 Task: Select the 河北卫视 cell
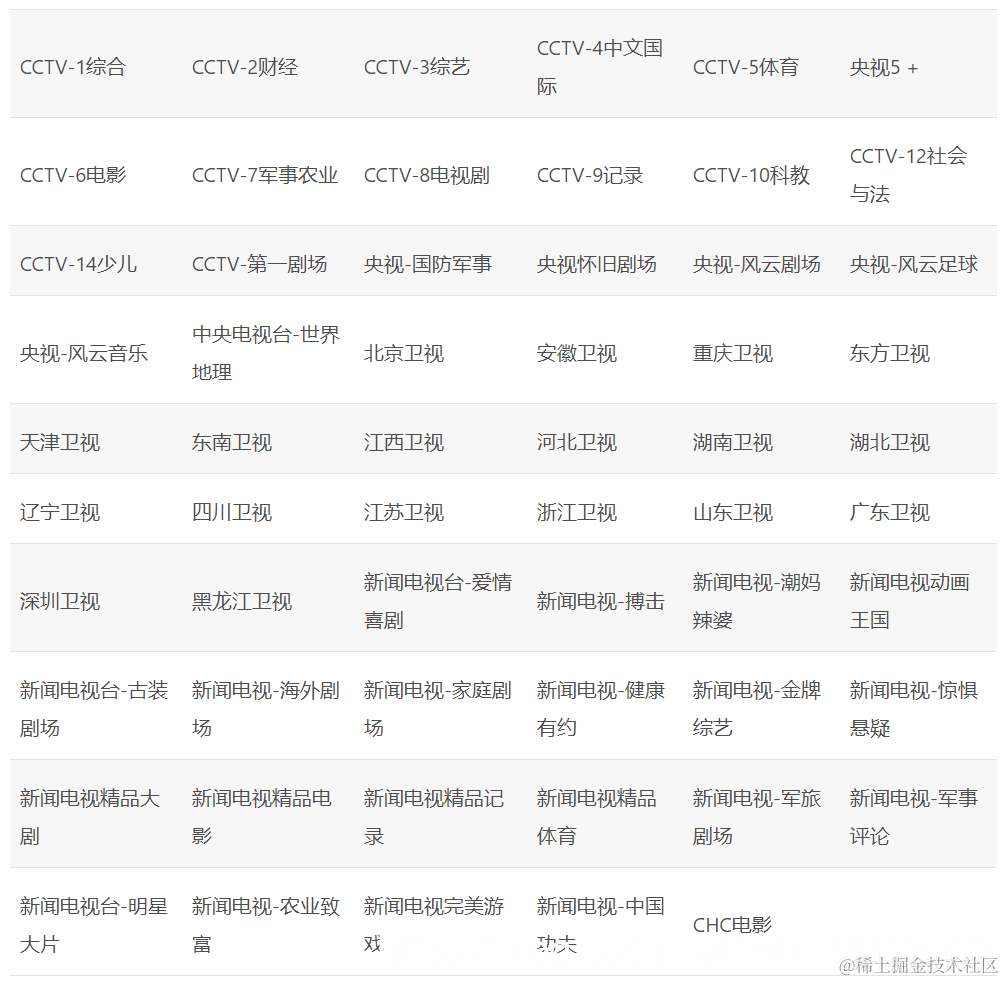(577, 442)
